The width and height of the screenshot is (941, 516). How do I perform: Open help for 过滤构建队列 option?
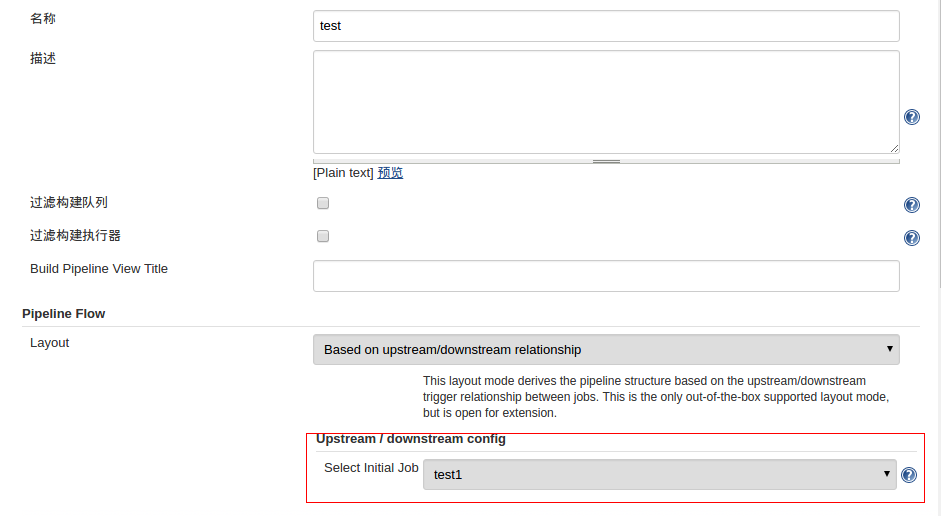912,205
